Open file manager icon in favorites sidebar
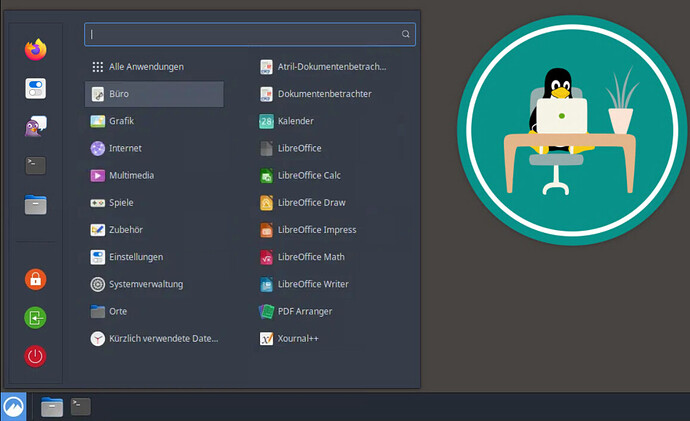Image resolution: width=690 pixels, height=421 pixels. tap(36, 205)
